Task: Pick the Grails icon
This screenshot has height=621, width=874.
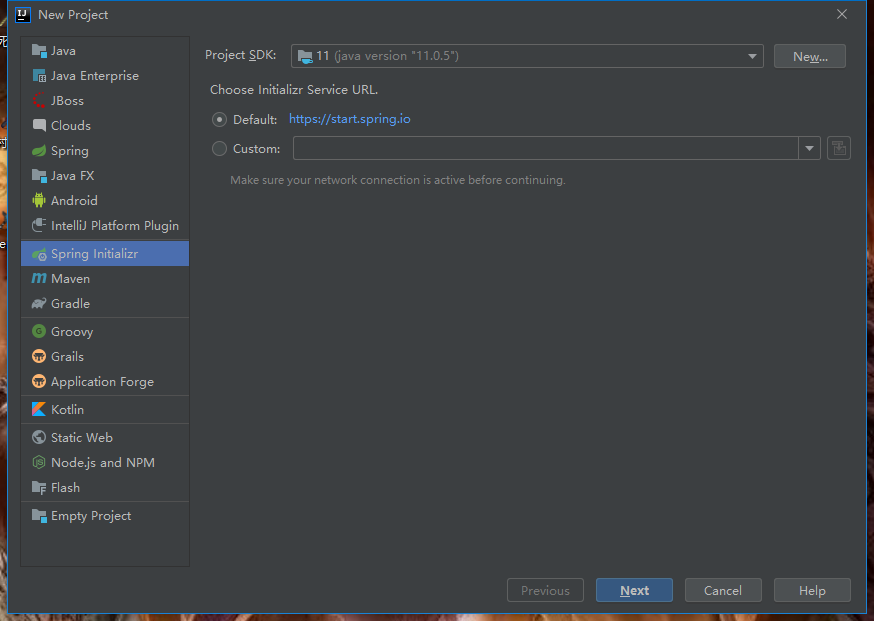Action: point(39,356)
